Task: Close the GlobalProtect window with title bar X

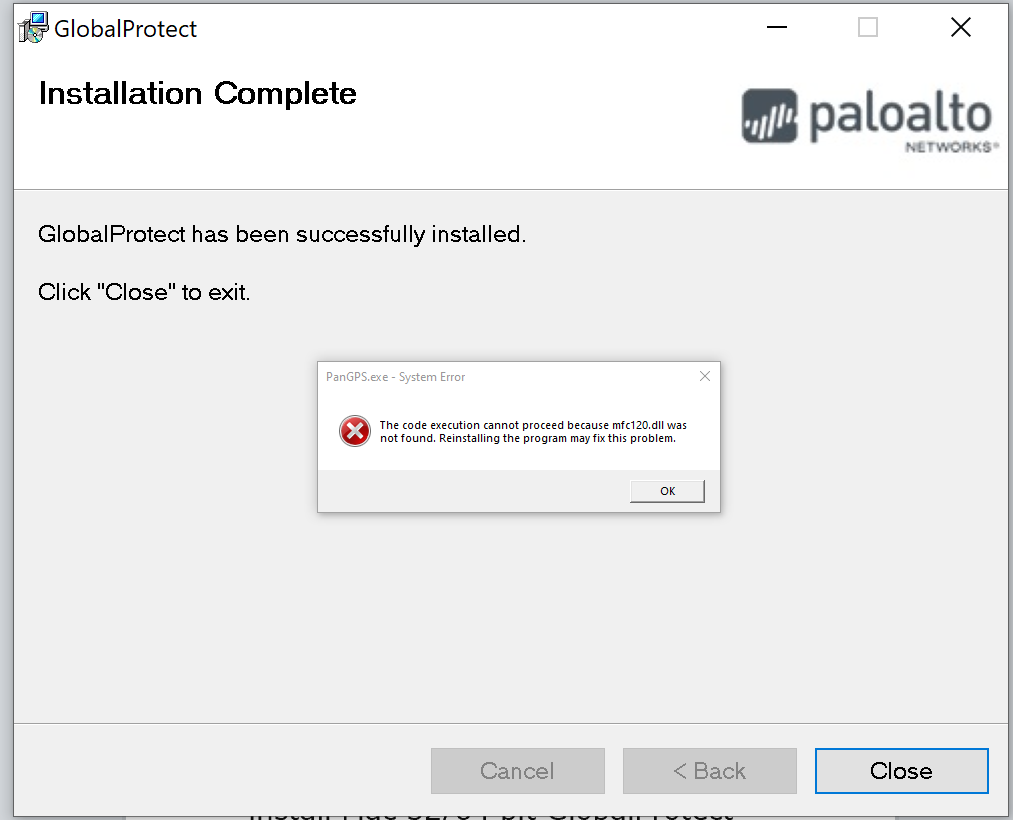Action: 961,27
